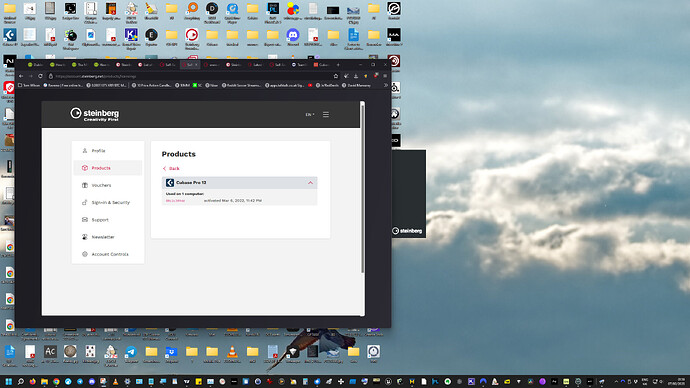Screen dimensions: 690x388
Task: Collapse the Cubase Pro 13 entry
Action: click(310, 183)
